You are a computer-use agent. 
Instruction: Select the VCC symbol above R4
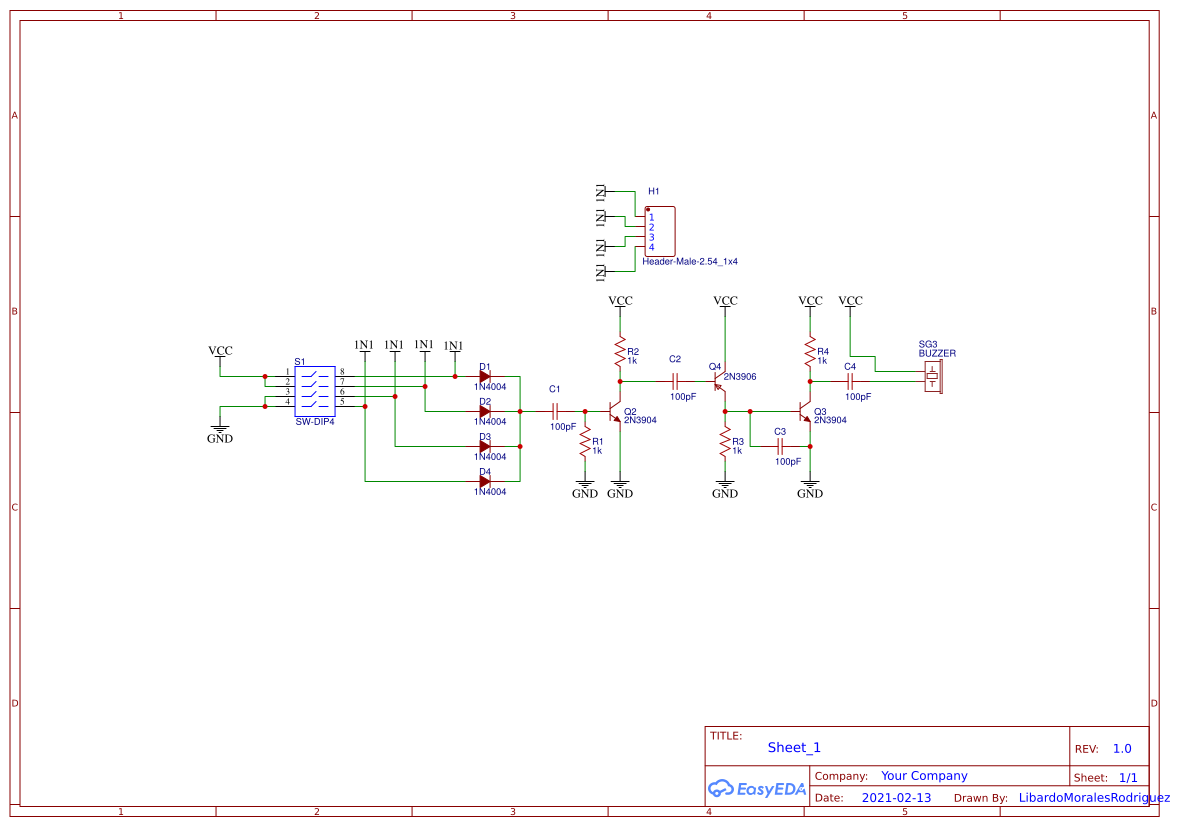[x=810, y=300]
